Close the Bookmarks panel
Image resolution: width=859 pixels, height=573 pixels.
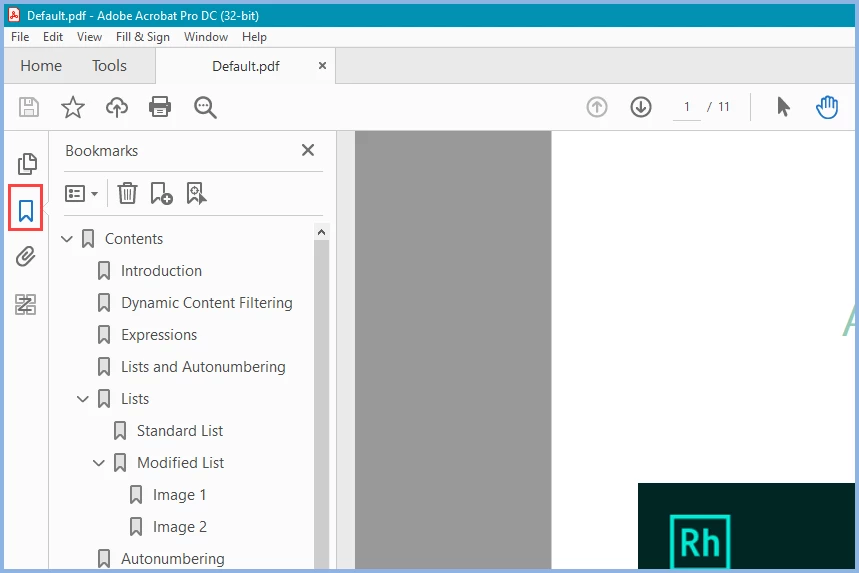308,150
